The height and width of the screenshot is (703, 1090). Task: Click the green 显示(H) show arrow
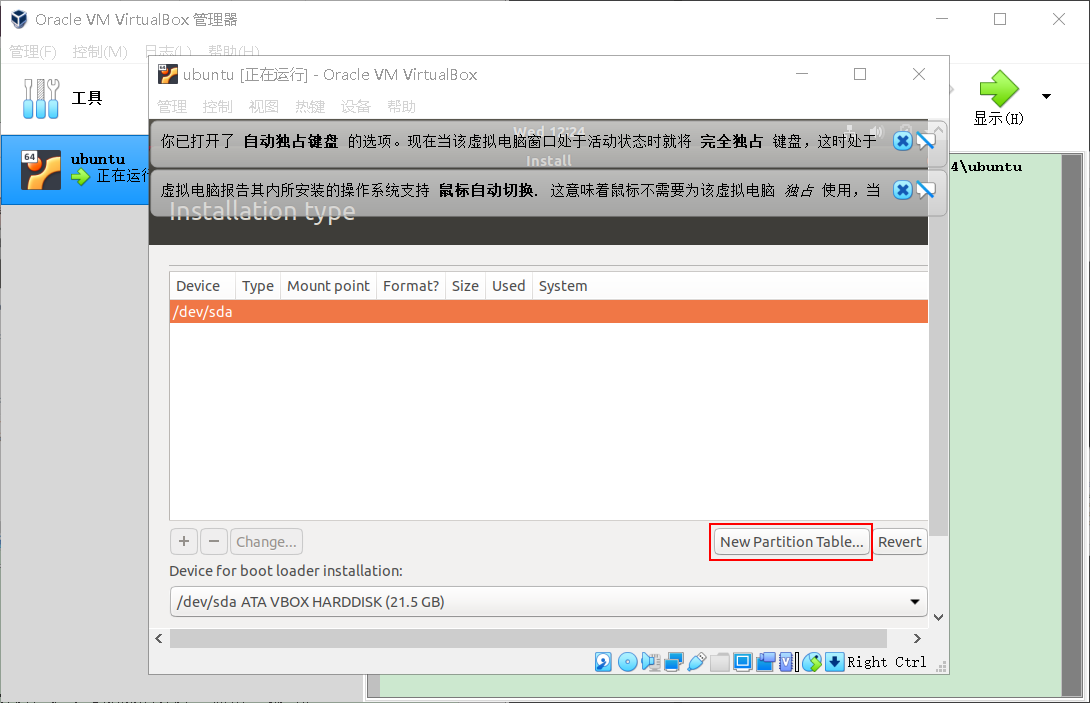tap(999, 88)
